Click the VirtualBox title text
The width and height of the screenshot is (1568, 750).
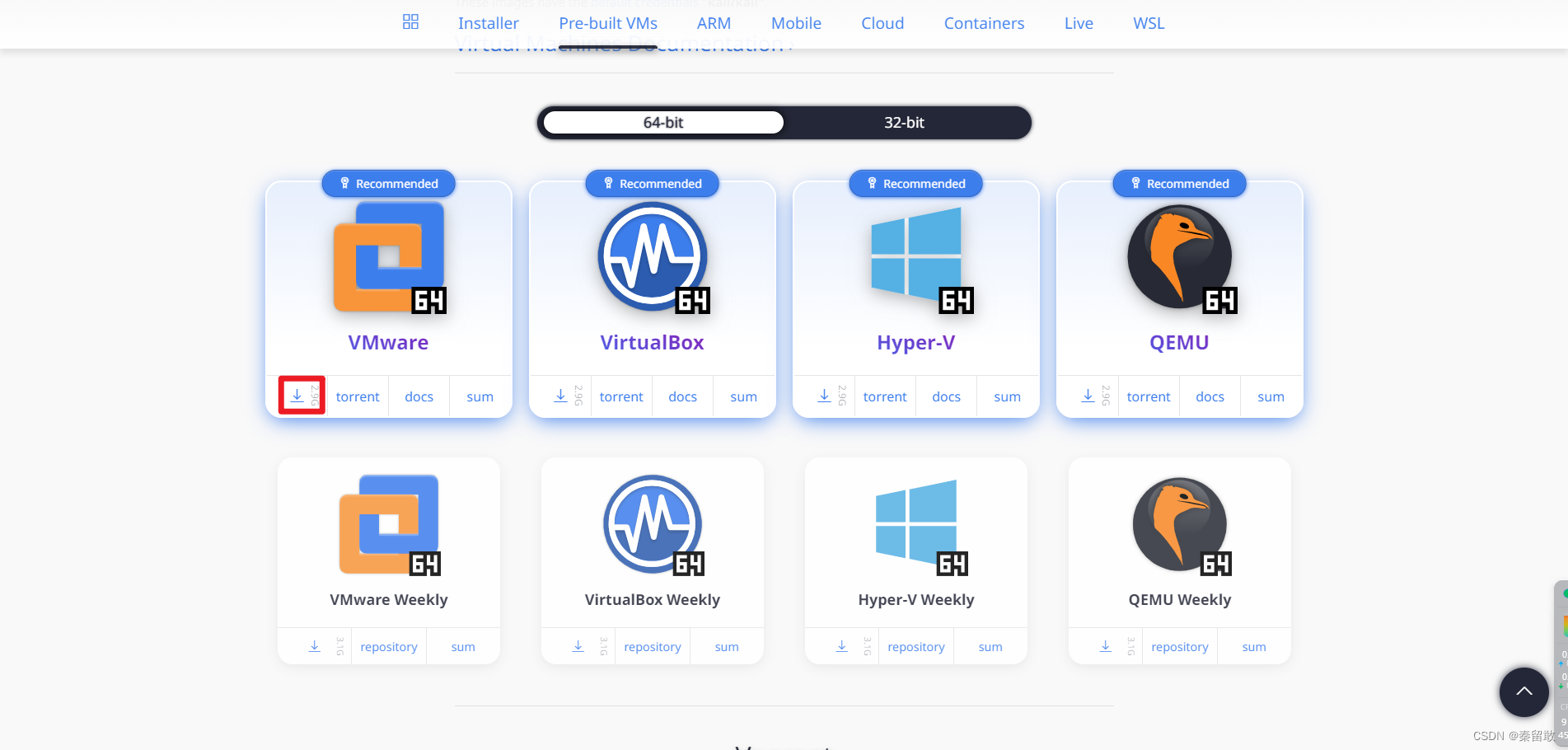pos(652,343)
